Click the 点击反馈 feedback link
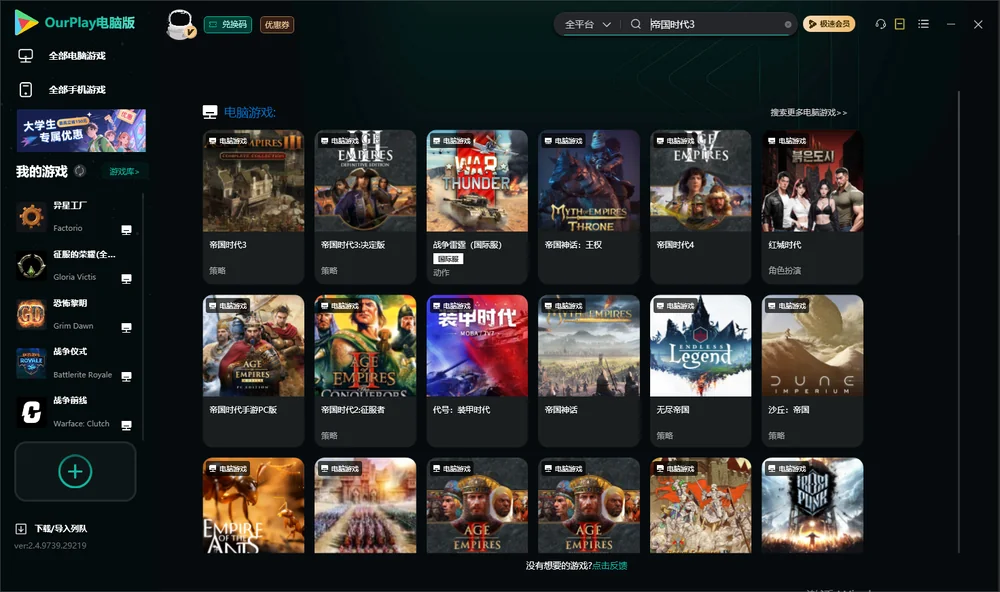This screenshot has width=1000, height=592. (610, 565)
